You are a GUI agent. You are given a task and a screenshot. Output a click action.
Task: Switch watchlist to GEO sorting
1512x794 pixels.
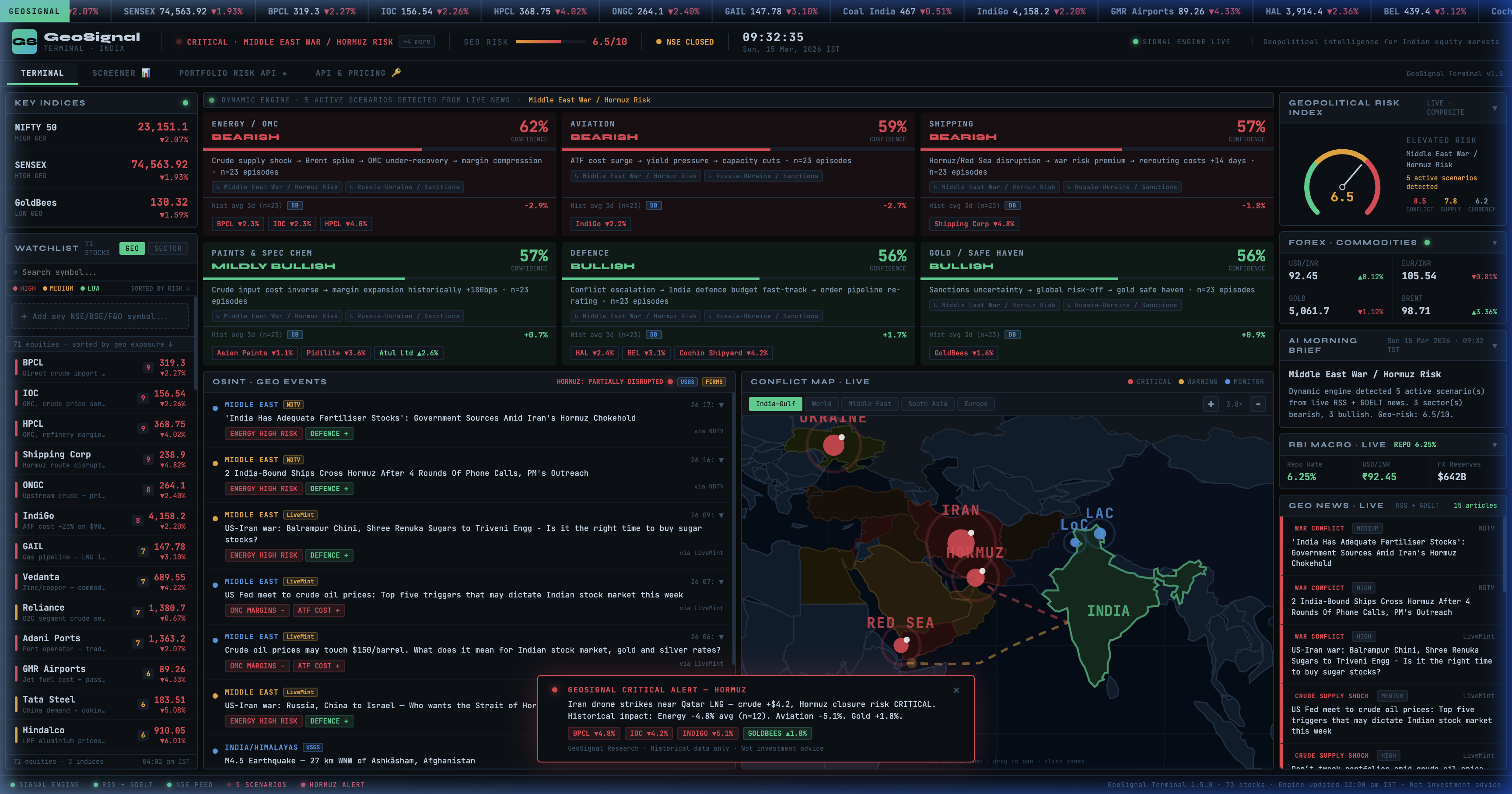pos(132,249)
